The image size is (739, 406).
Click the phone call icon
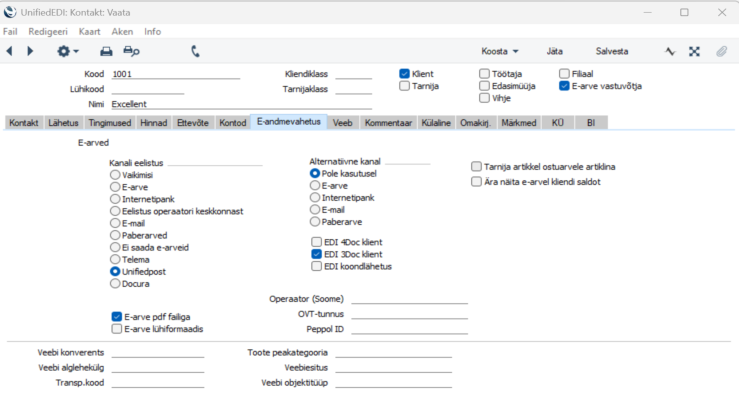[196, 51]
